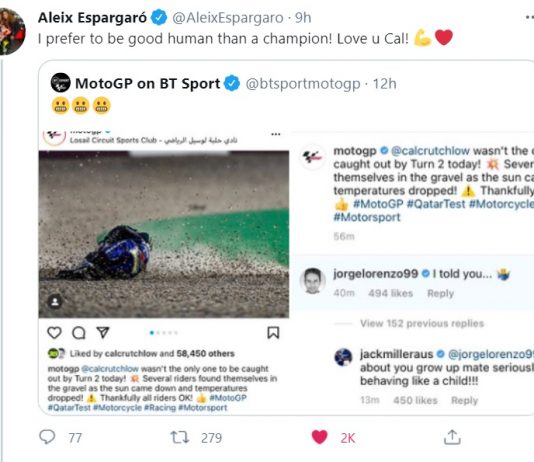534x462 pixels.
Task: Open the share upload icon
Action: point(452,437)
